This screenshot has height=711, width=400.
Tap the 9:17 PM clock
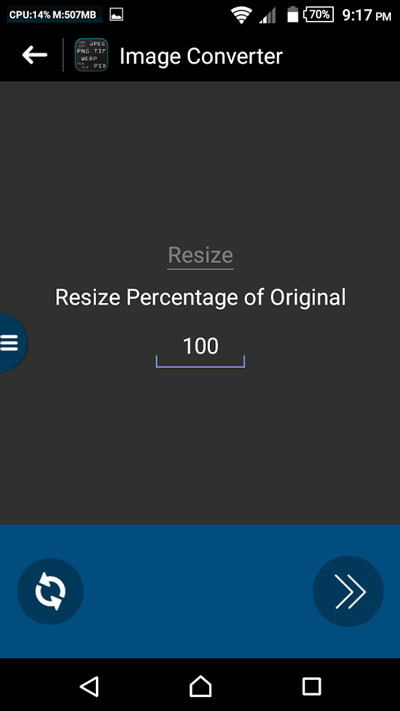coord(366,15)
